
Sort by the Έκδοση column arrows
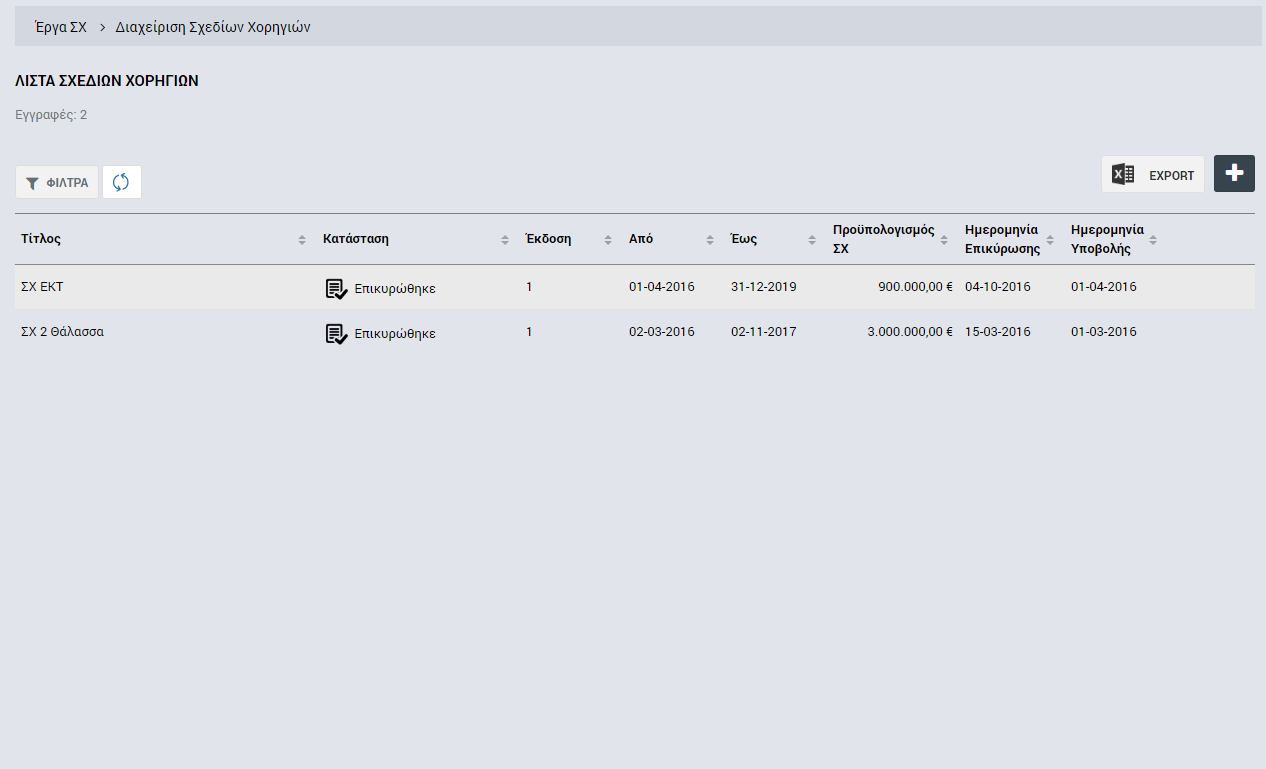pos(608,240)
